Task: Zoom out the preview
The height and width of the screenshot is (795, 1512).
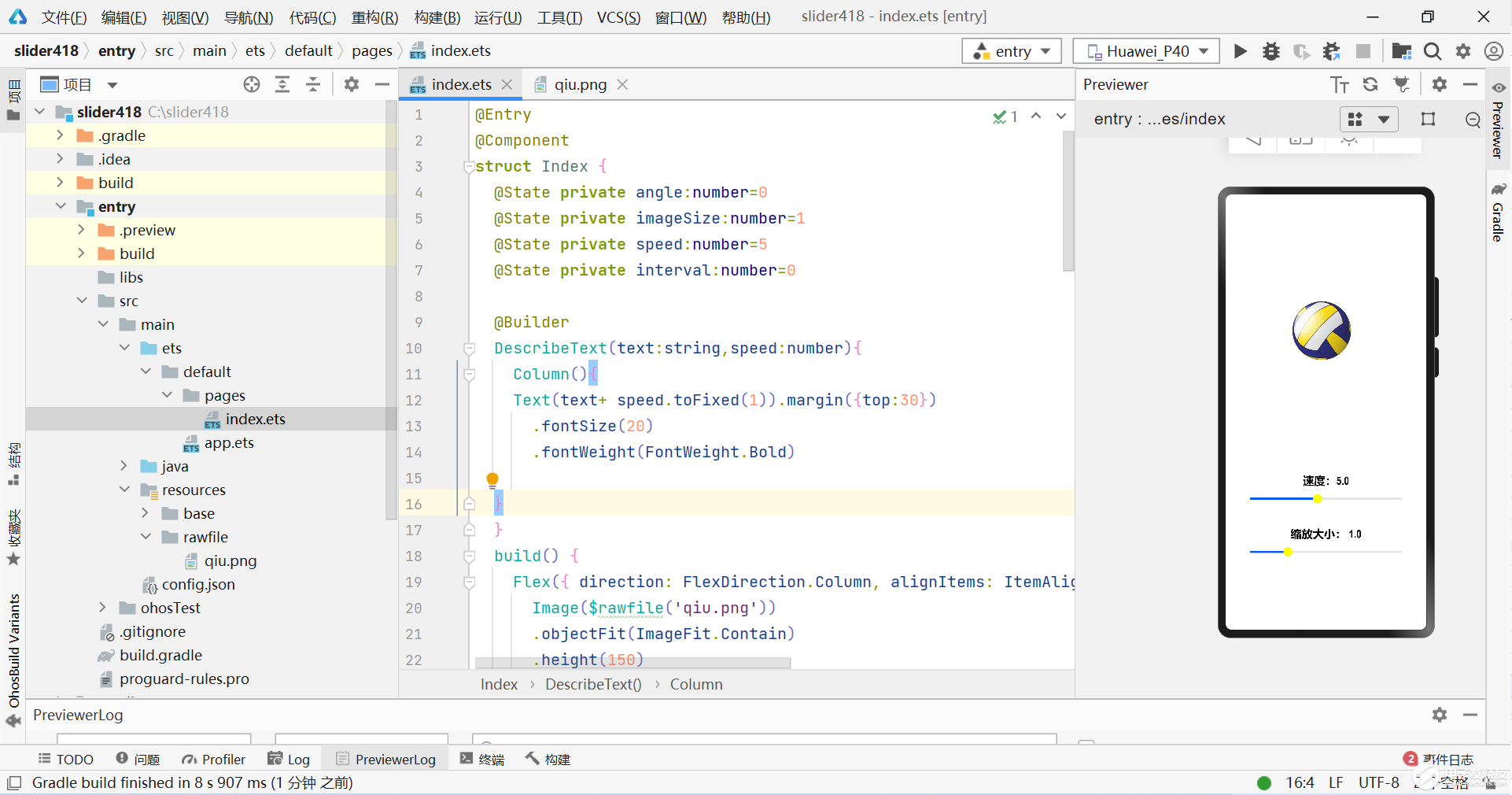Action: coord(1473,119)
